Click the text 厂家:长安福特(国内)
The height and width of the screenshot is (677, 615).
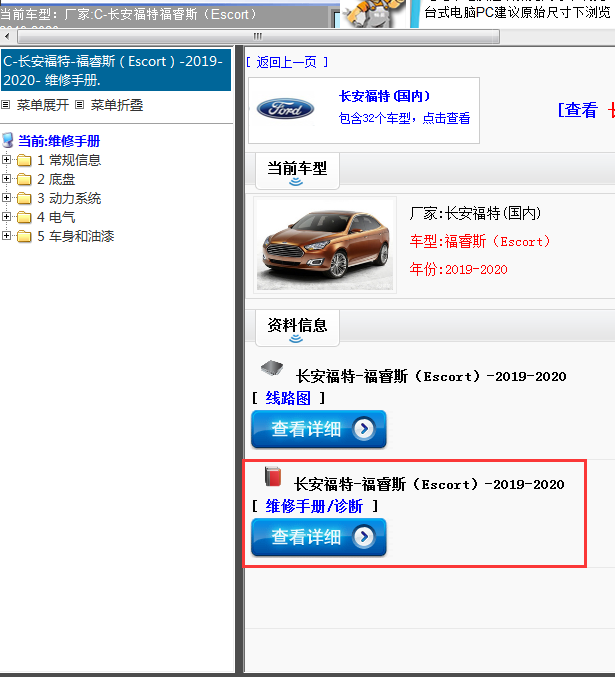click(475, 213)
